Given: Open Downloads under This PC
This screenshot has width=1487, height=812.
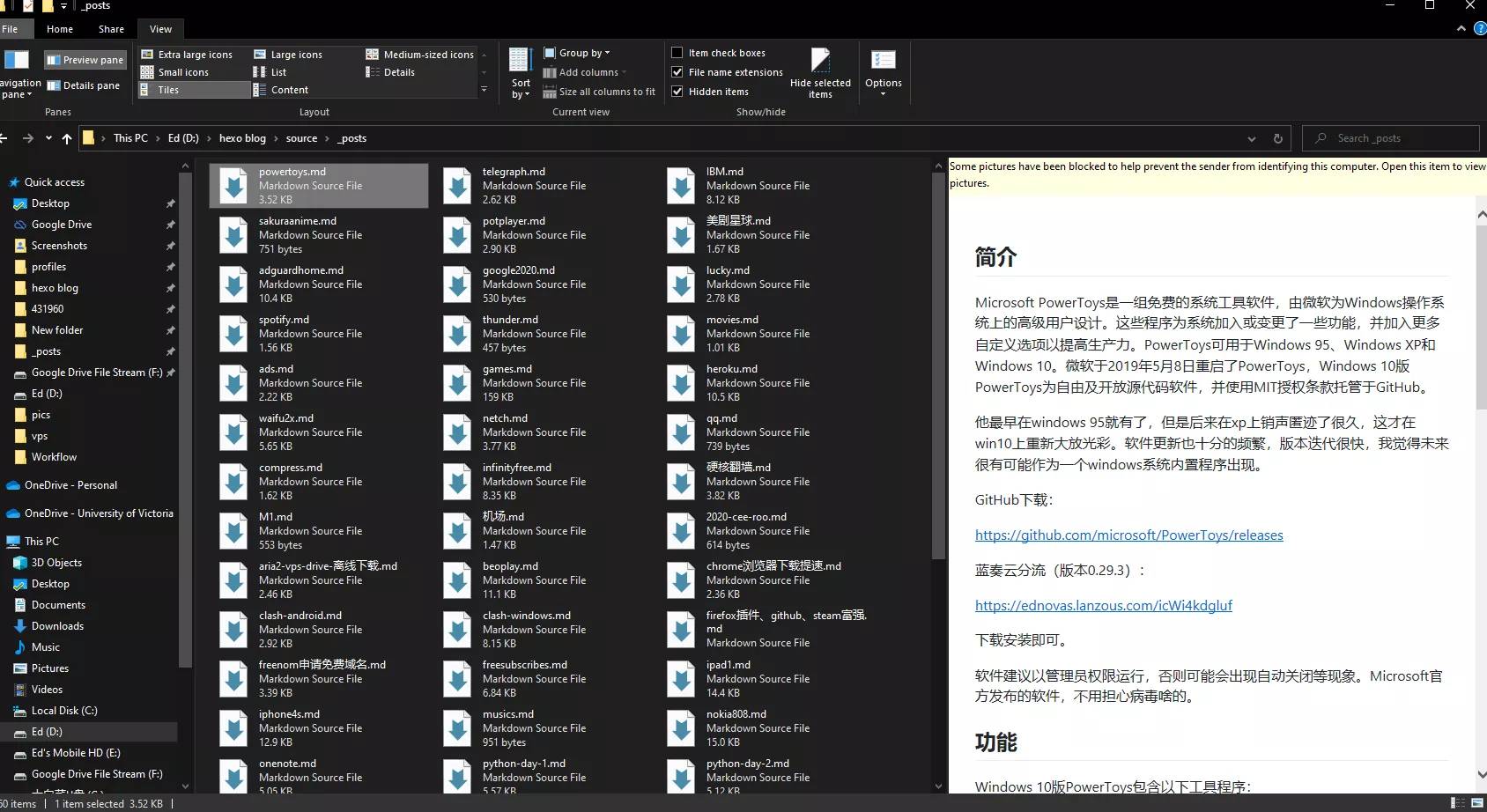Looking at the screenshot, I should click(x=57, y=626).
